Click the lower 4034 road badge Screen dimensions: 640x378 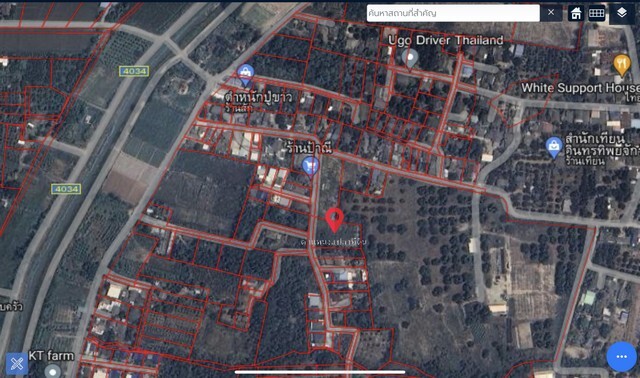66,189
